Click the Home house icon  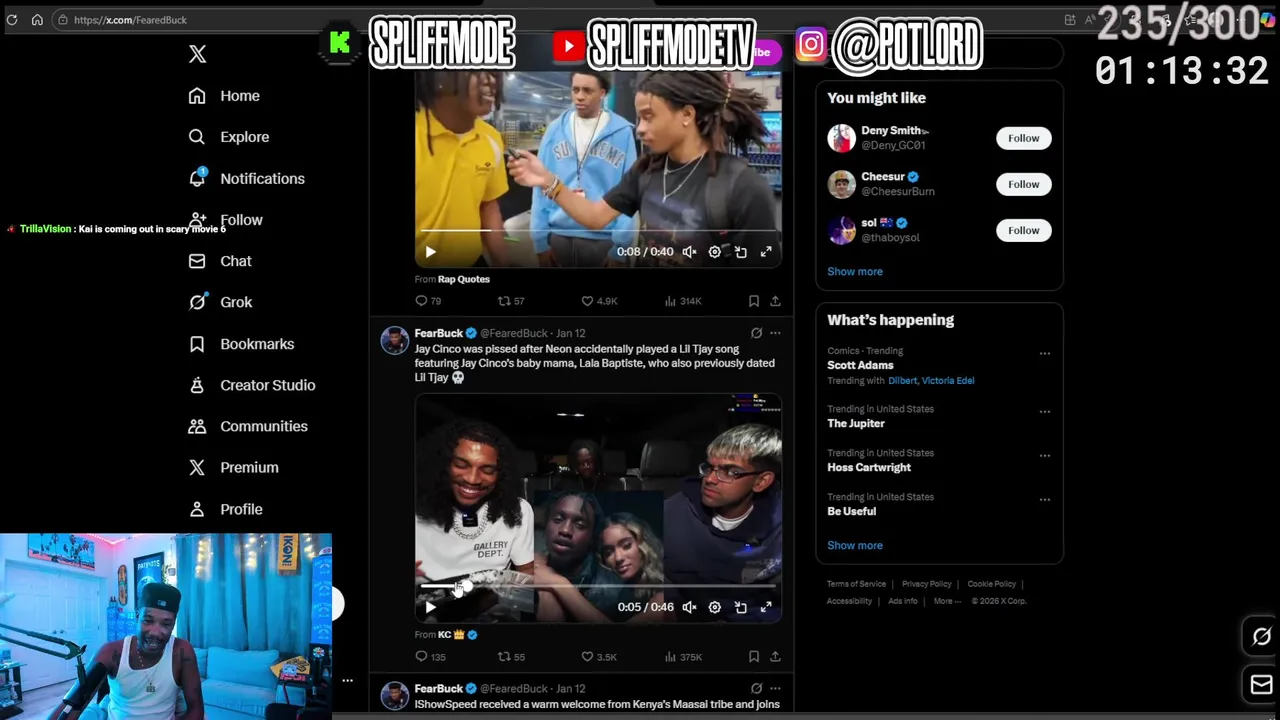(197, 96)
